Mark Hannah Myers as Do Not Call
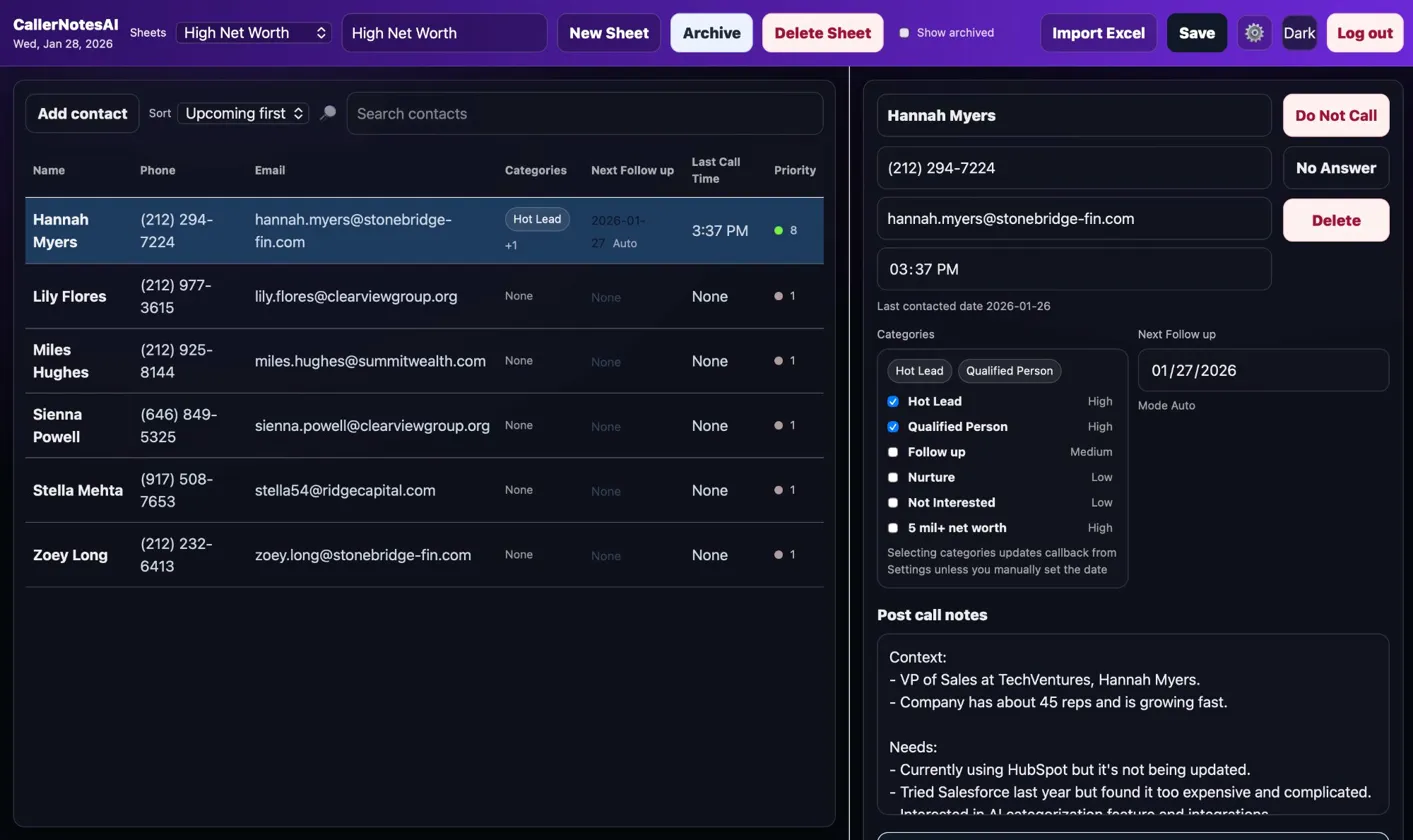1413x840 pixels. click(1335, 115)
